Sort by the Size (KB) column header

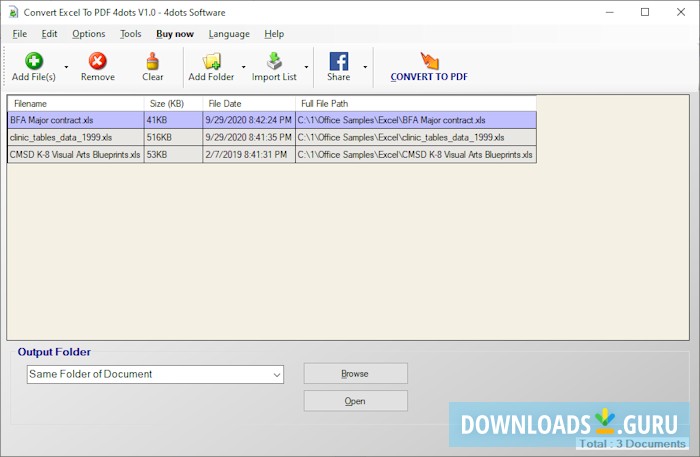(173, 104)
